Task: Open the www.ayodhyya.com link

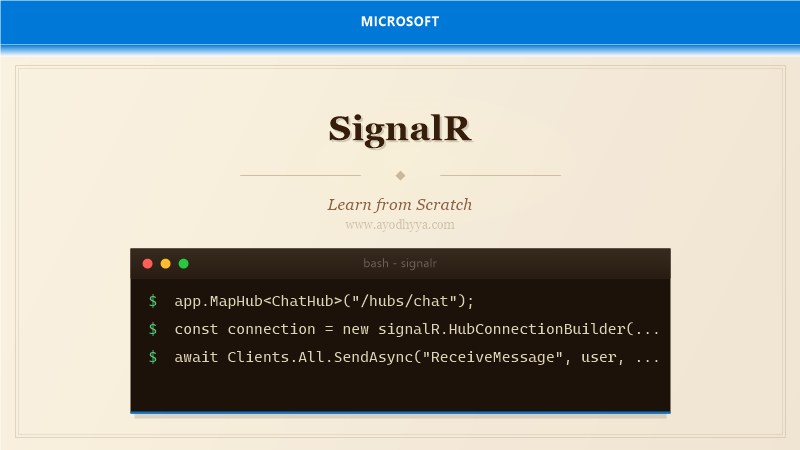Action: [x=400, y=224]
